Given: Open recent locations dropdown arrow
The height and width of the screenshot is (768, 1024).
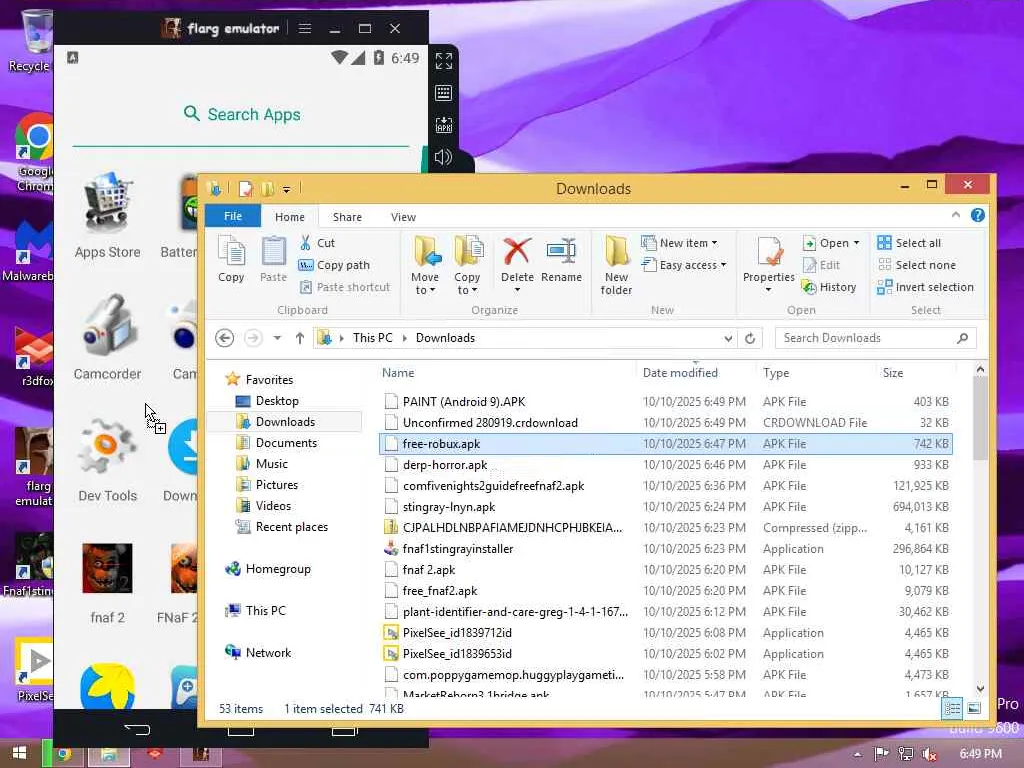Looking at the screenshot, I should [x=278, y=338].
